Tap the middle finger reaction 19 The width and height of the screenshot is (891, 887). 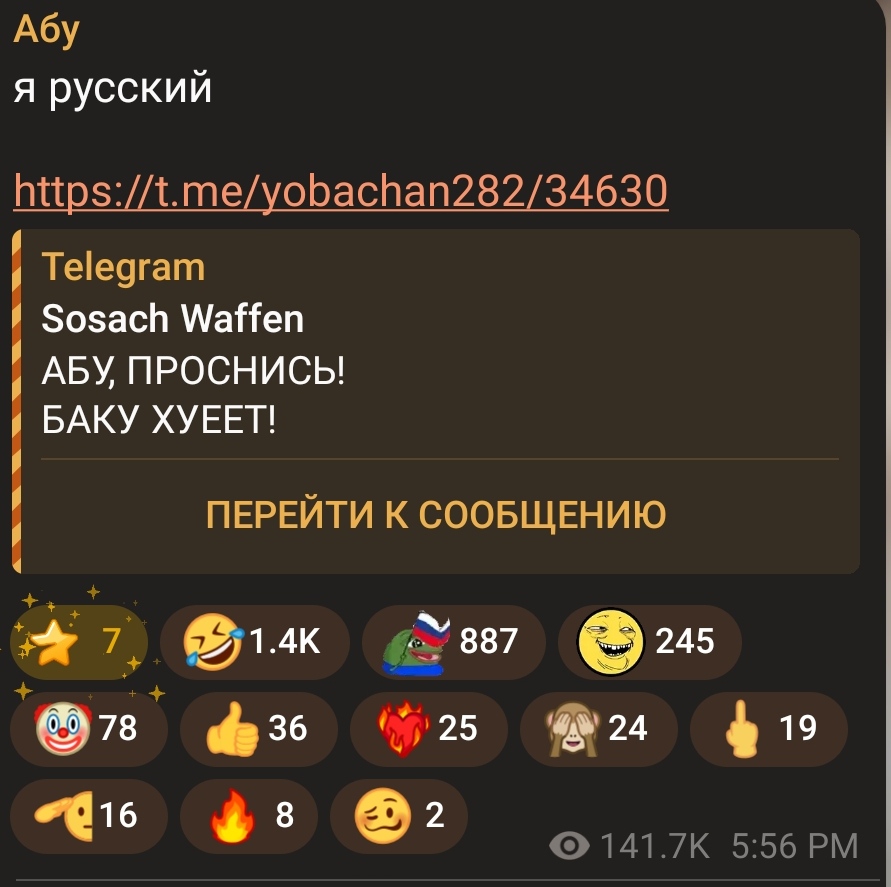[x=769, y=729]
